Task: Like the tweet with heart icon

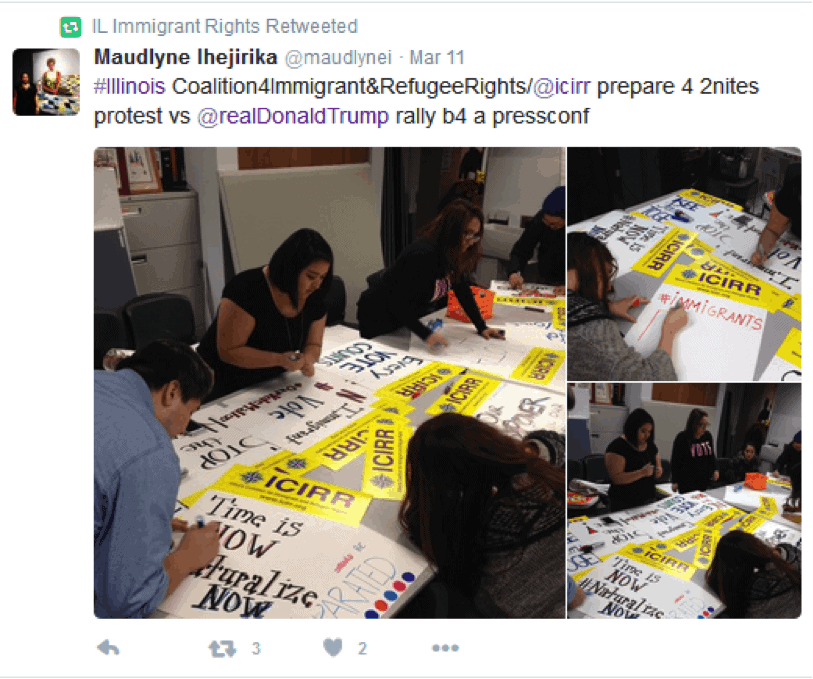Action: coord(332,647)
